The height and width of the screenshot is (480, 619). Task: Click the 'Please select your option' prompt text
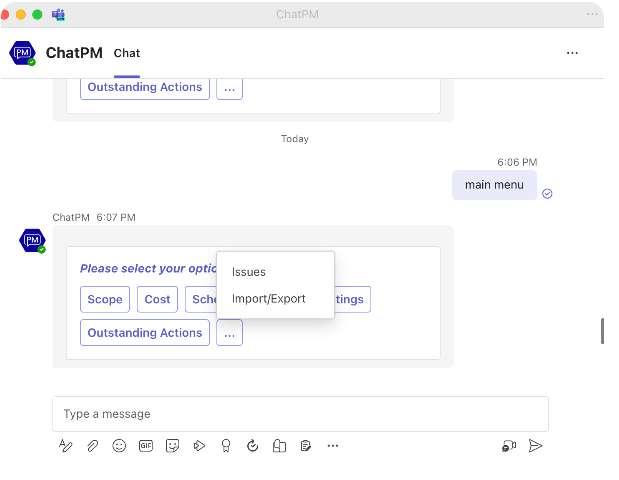148,268
